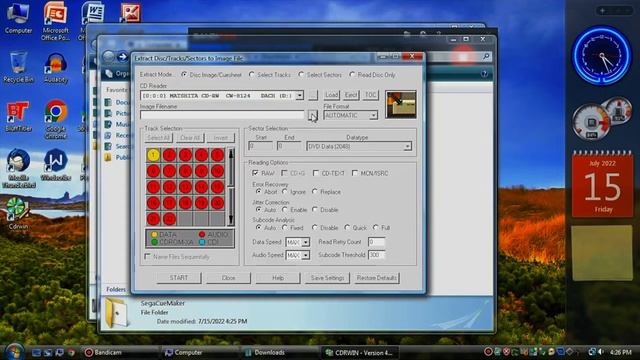Click the Save Settings button
This screenshot has height=360, width=640.
[327, 278]
